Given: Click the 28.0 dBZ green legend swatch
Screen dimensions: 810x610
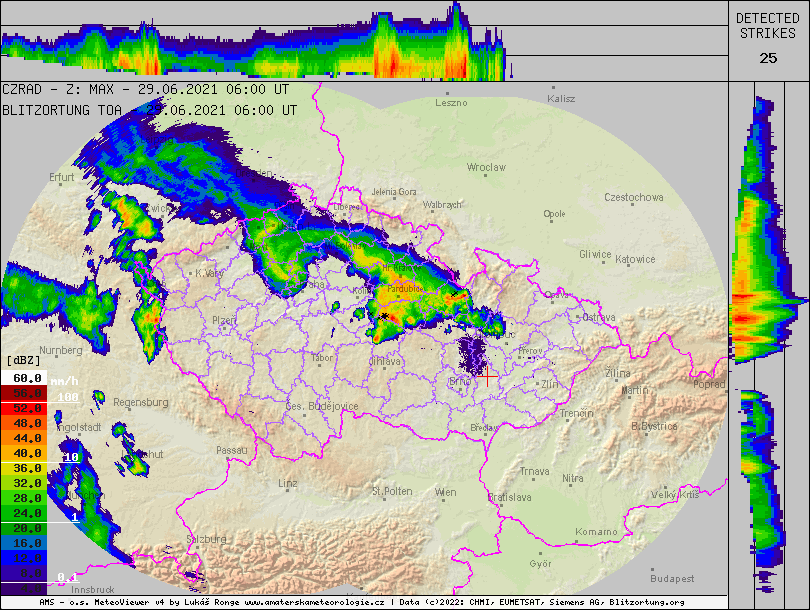Looking at the screenshot, I should point(24,498).
